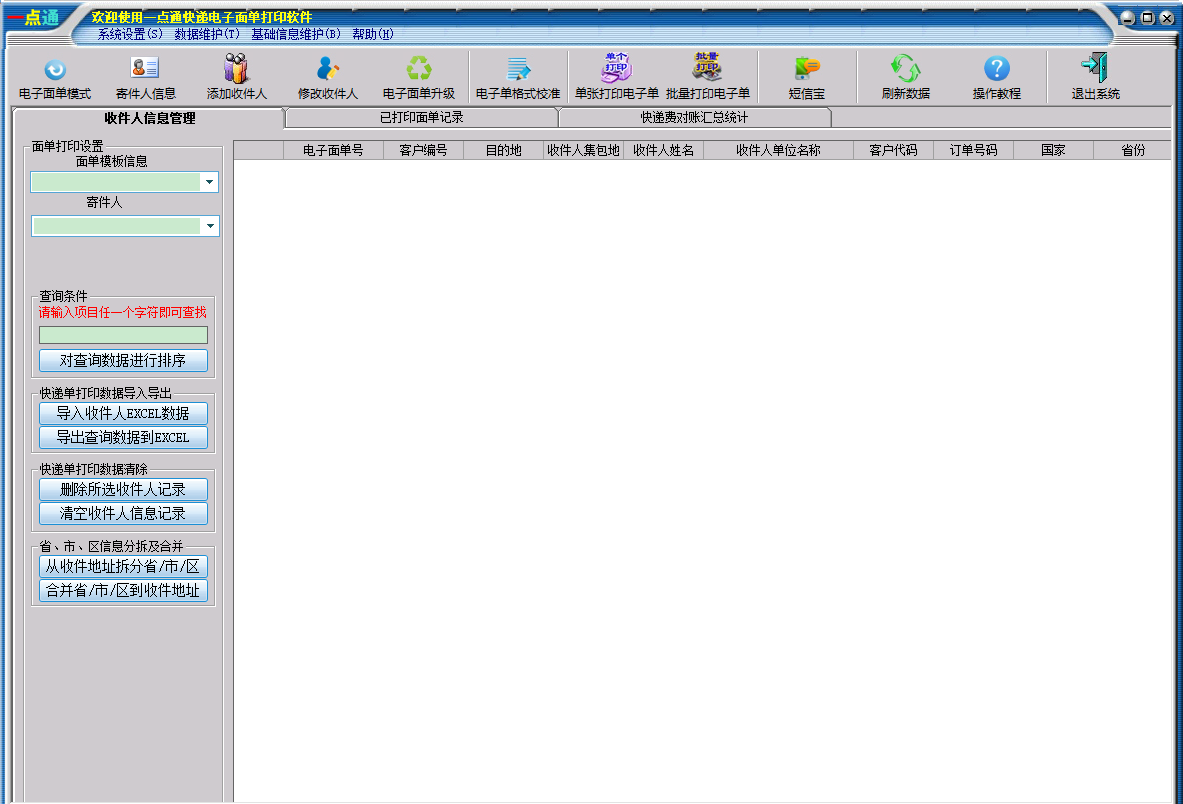
Task: Click the 刷新数据 refresh icon
Action: tap(905, 70)
